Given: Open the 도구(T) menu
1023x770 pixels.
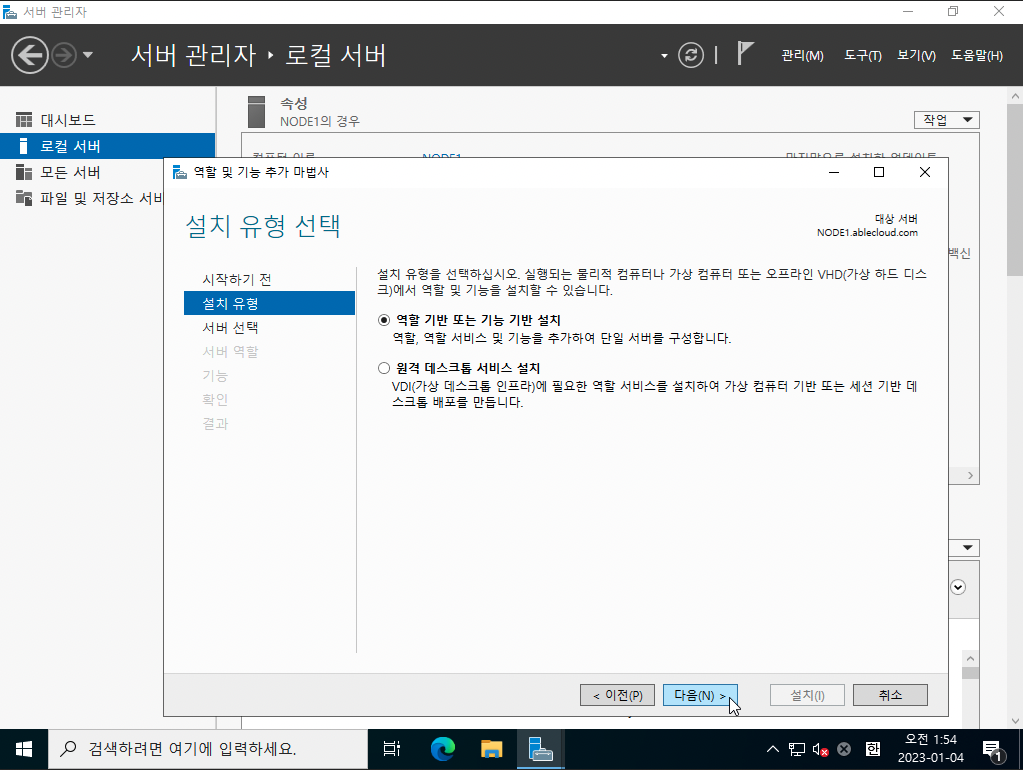Looking at the screenshot, I should point(863,55).
